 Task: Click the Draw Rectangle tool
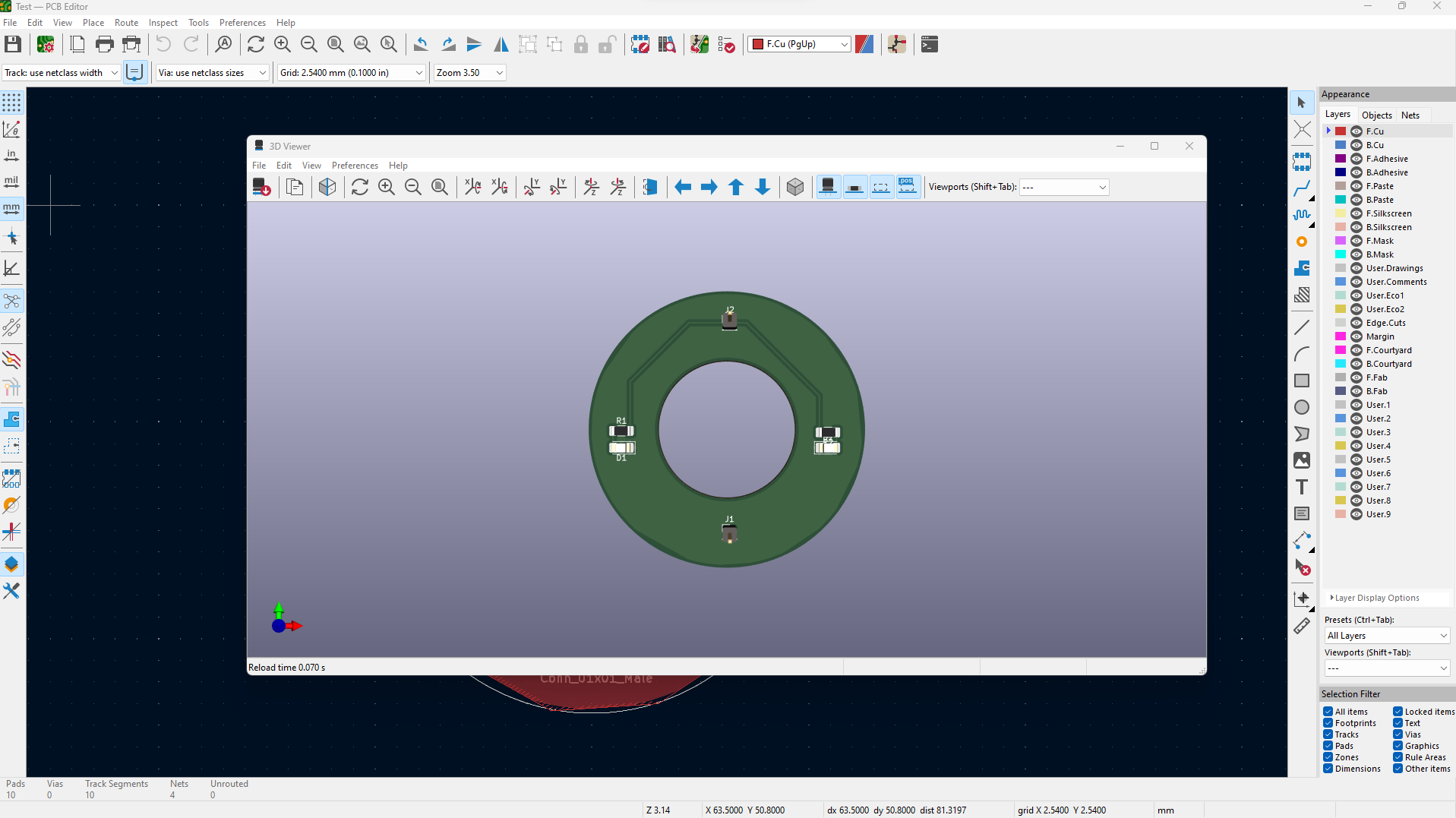pos(1302,381)
